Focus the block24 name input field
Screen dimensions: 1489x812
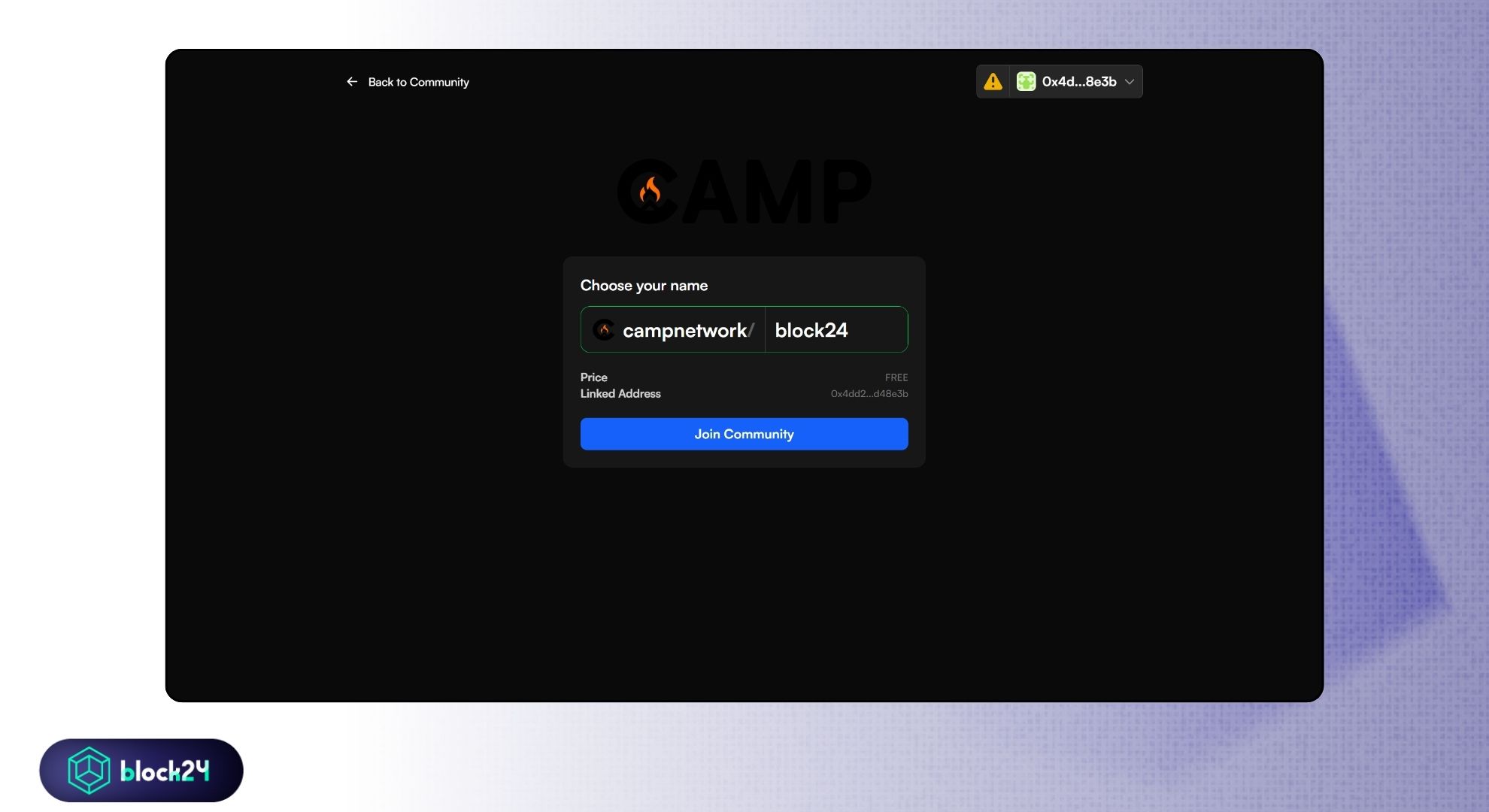[x=836, y=329]
